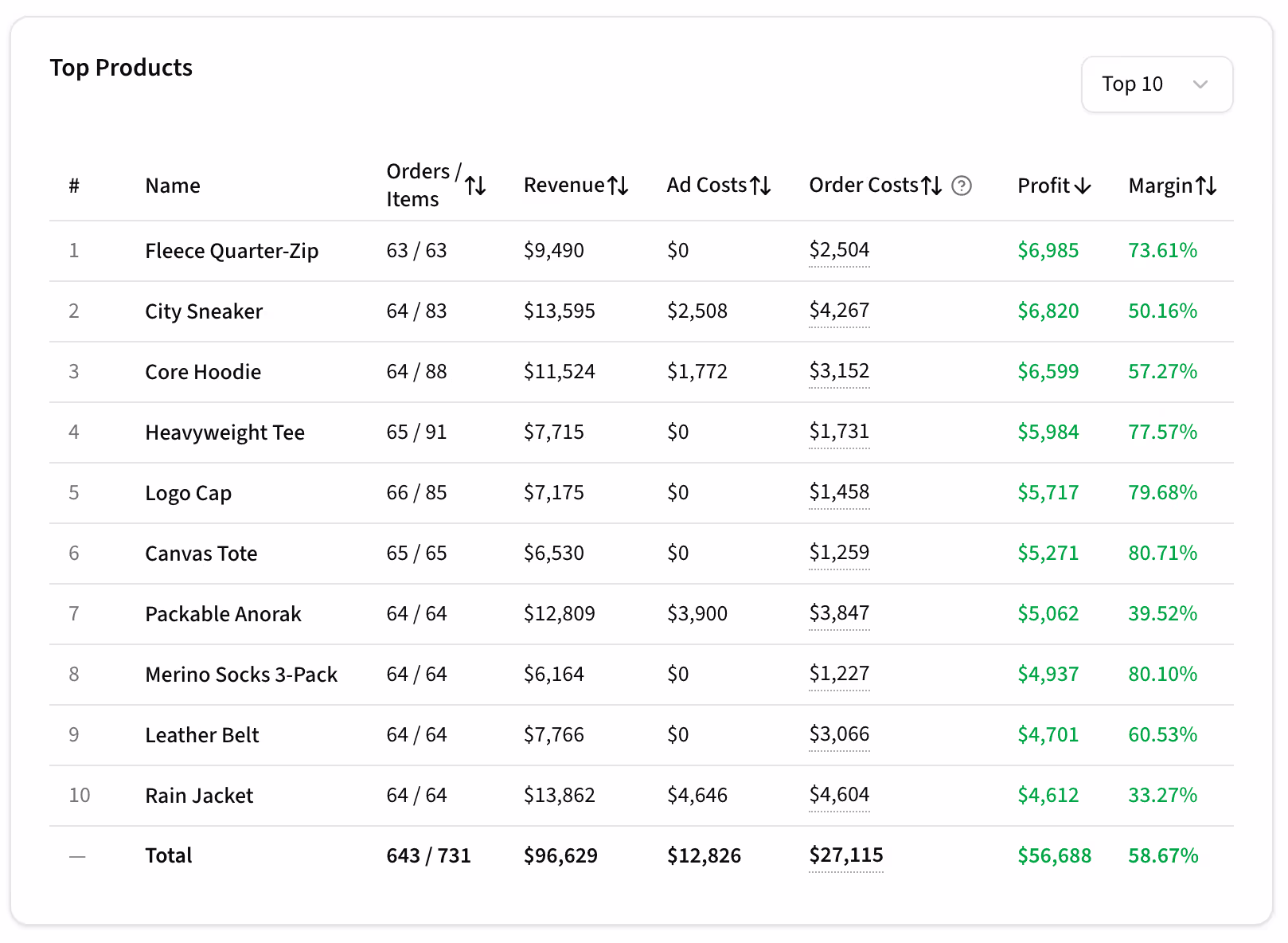
Task: Click the $1,731 order cost value
Action: [x=839, y=432]
